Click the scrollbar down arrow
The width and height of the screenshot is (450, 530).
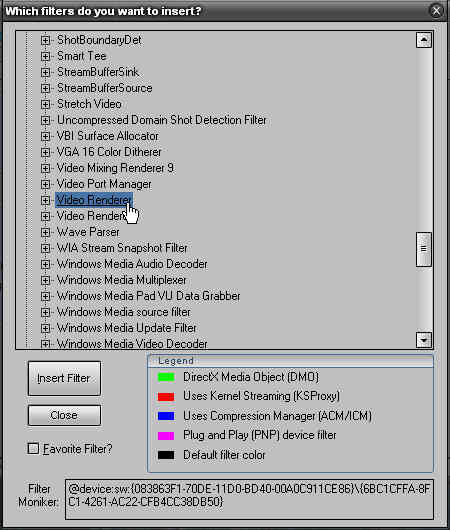[424, 340]
